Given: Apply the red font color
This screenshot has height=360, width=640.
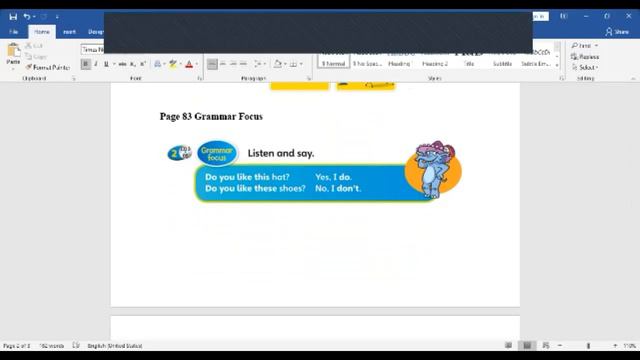Looking at the screenshot, I should point(189,64).
